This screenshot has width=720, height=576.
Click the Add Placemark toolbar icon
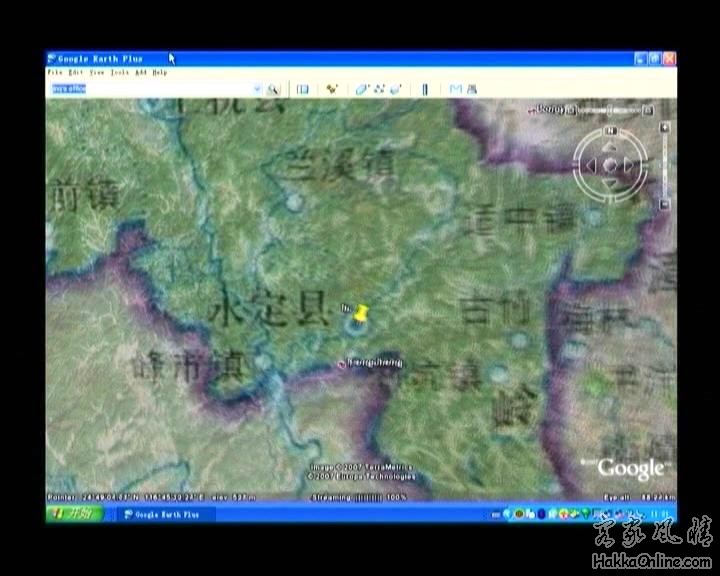point(332,89)
